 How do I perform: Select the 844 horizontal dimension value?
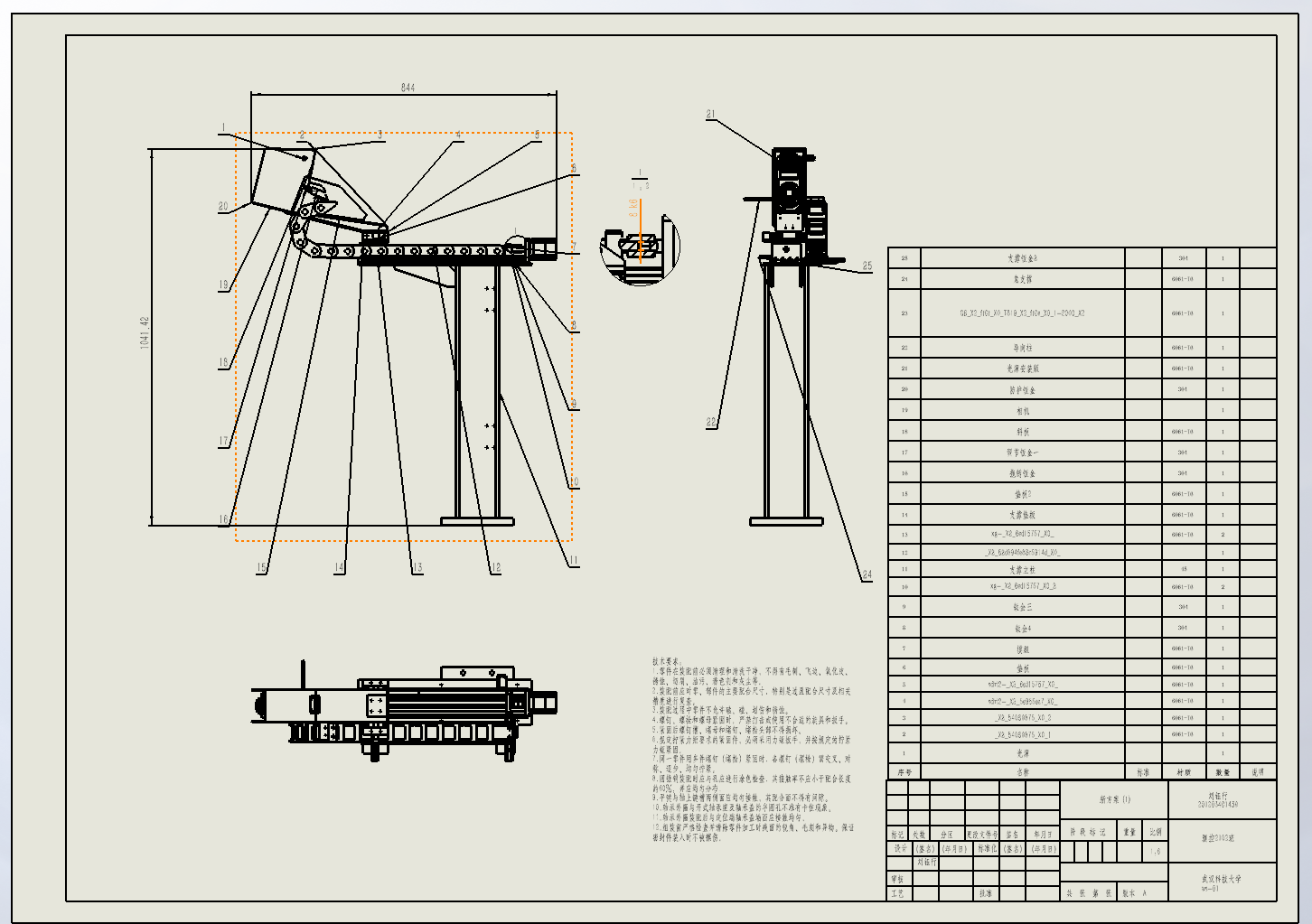(408, 88)
